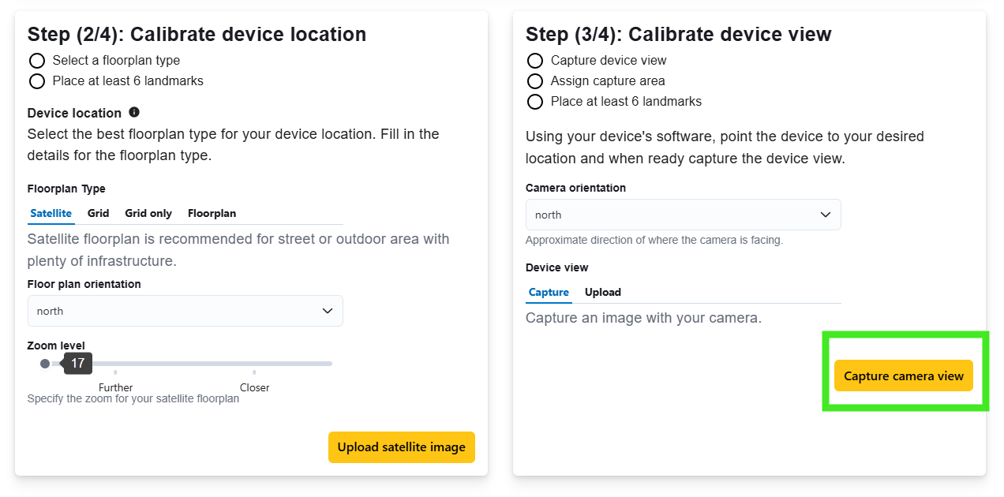Select the Upload device view tab

603,292
